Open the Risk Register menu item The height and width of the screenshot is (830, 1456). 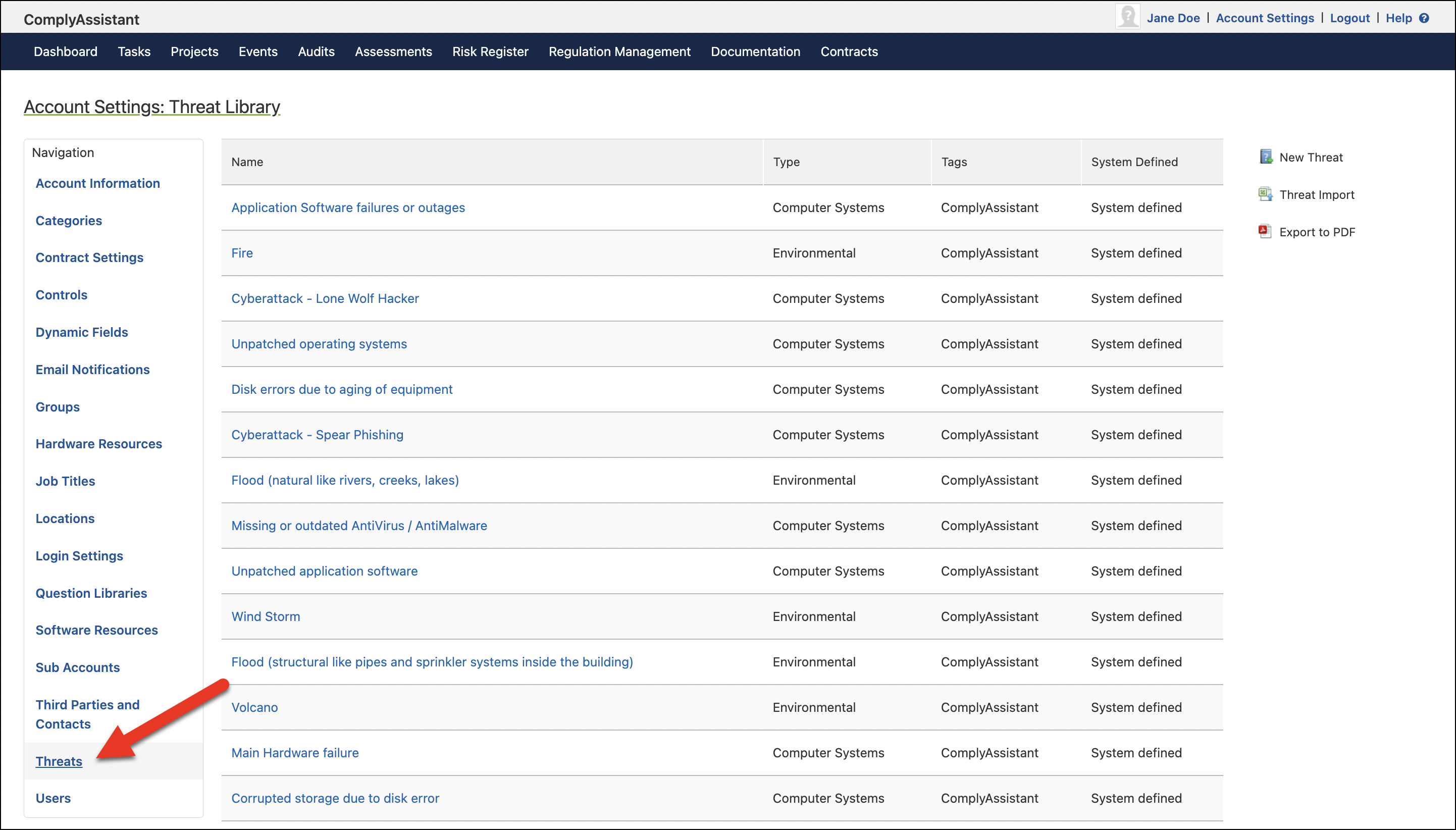click(x=490, y=51)
